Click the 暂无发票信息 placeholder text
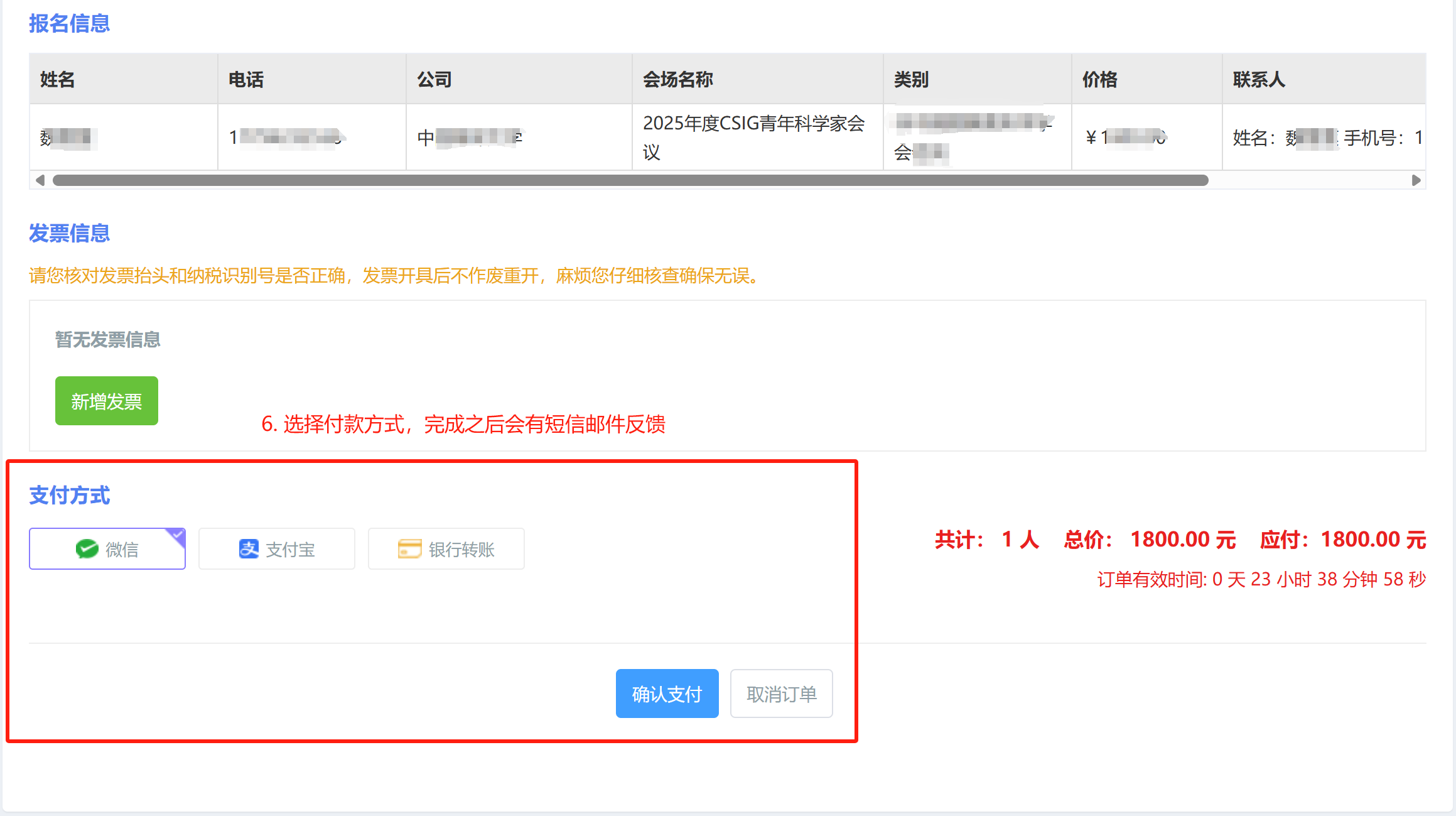This screenshot has width=1456, height=816. pos(108,340)
